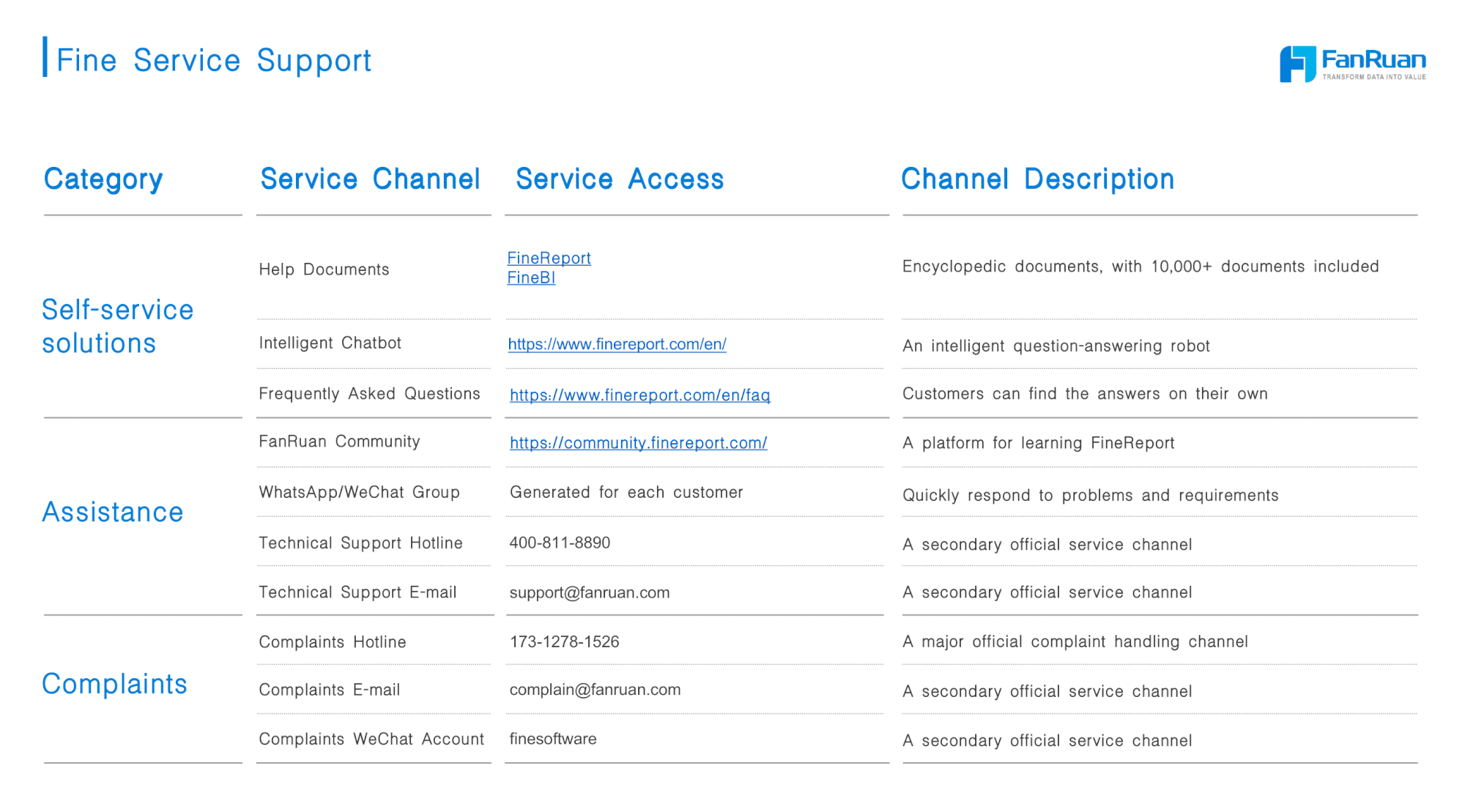Select the 'Assistance' category label
Image resolution: width=1465 pixels, height=812 pixels.
[113, 512]
